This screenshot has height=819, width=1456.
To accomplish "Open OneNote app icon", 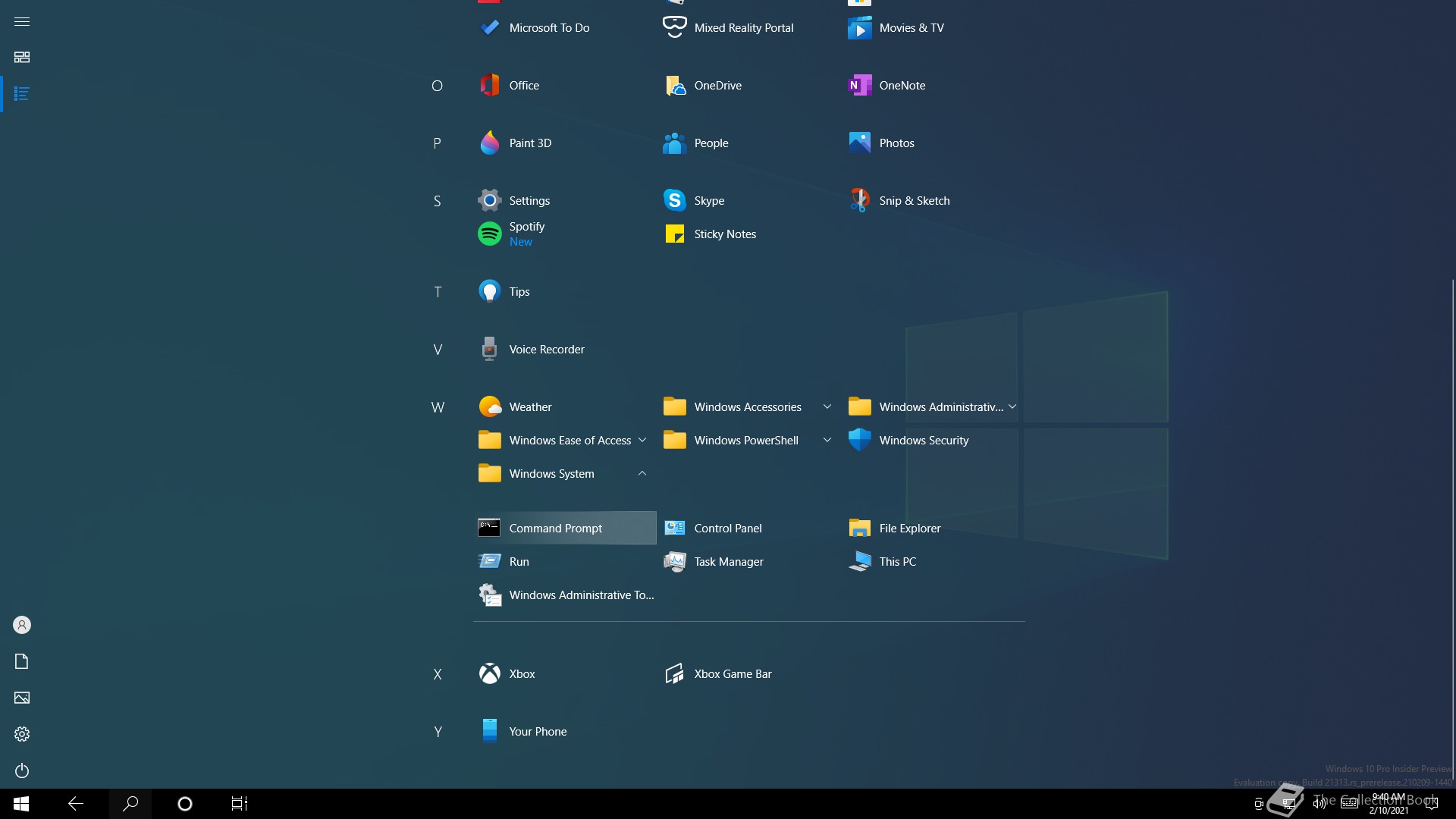I will (860, 86).
